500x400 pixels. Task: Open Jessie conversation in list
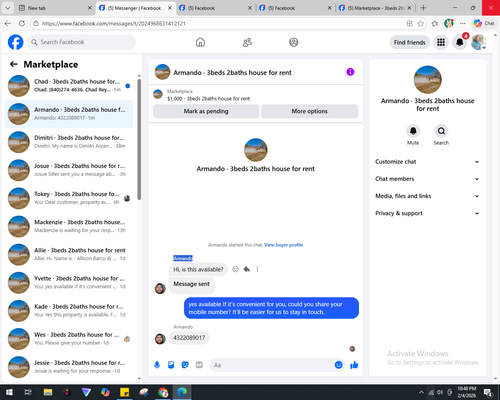69,367
